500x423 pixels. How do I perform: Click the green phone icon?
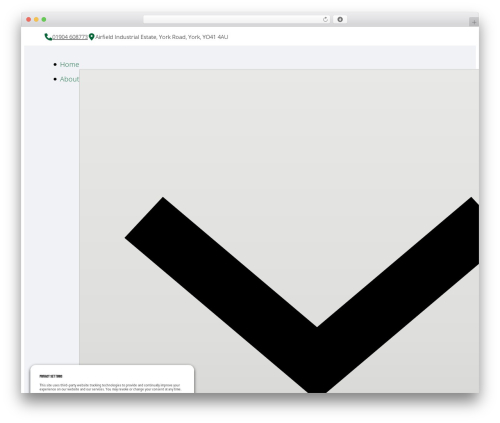48,37
